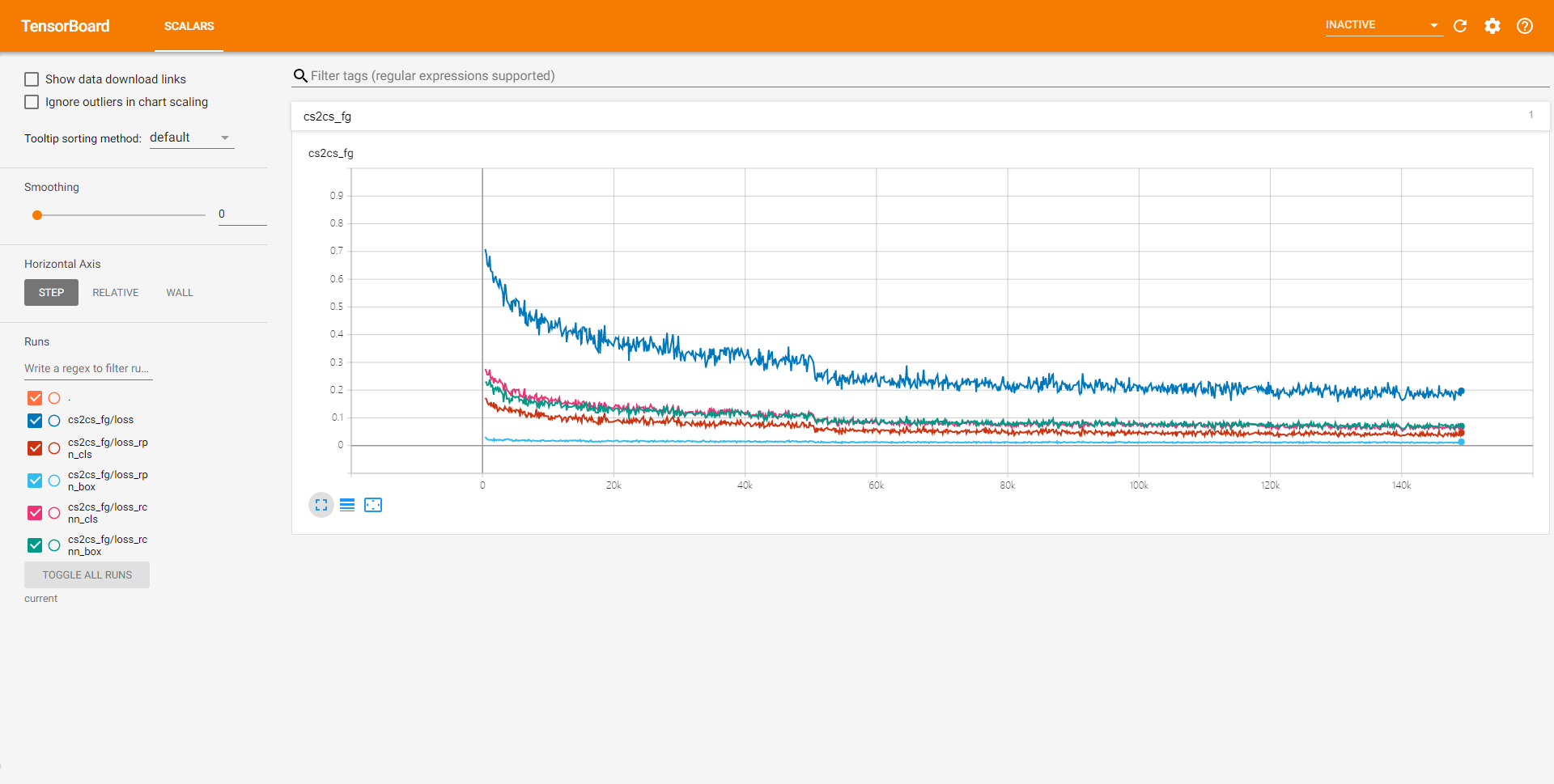
Task: Click the cs2cs_fg/loss run label
Action: tap(100, 420)
